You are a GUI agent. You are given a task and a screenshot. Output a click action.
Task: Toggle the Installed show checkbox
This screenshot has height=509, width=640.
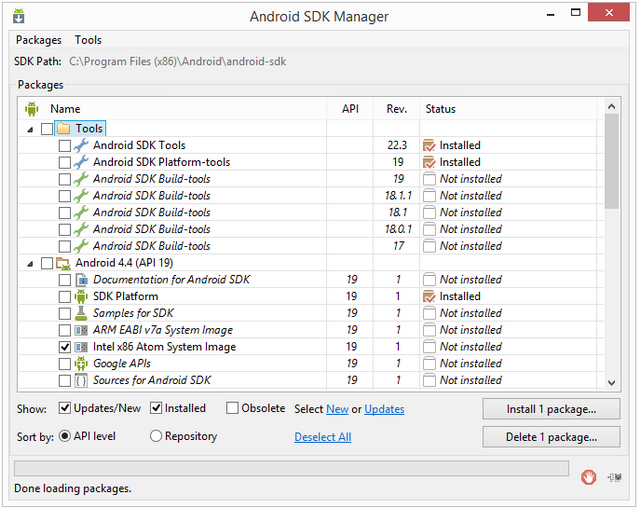[156, 408]
